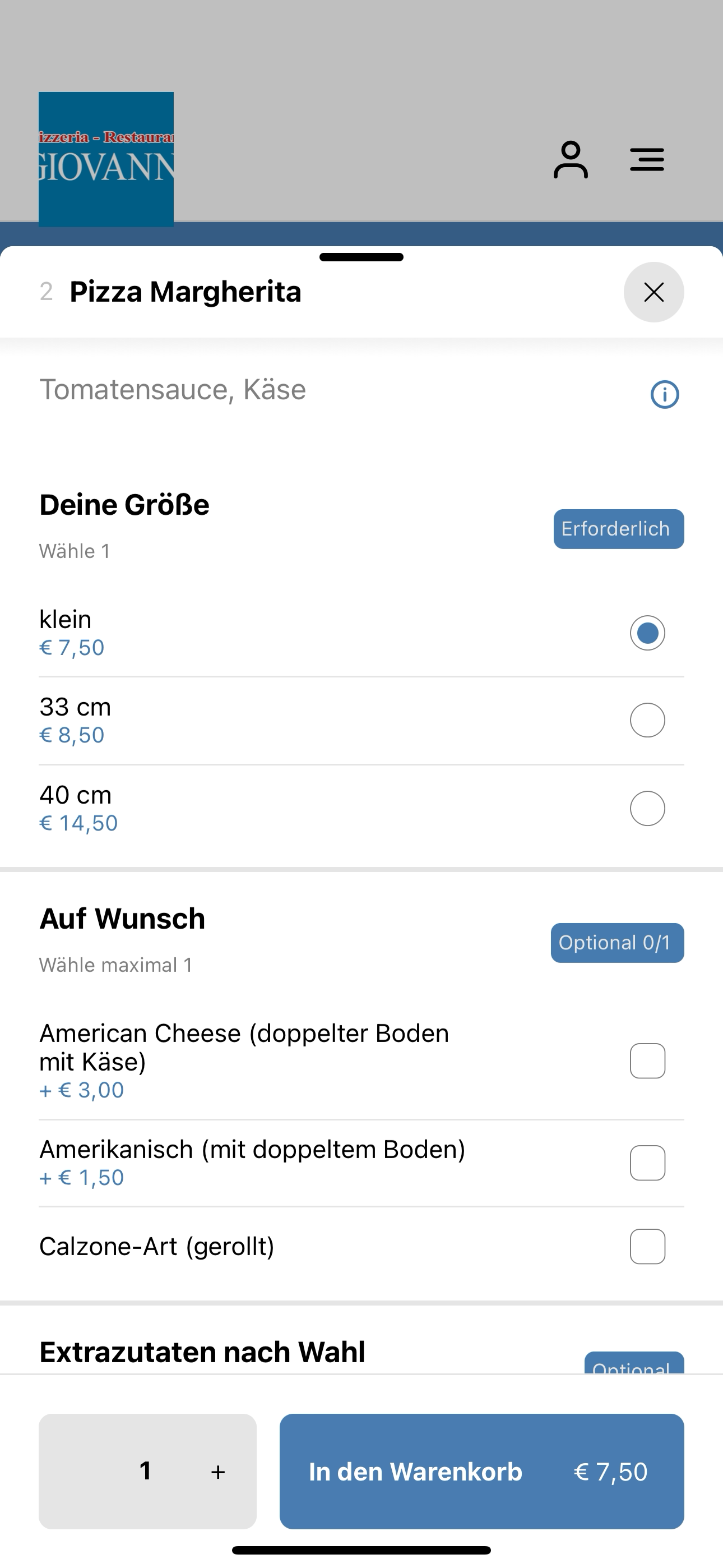
Task: Show allergen info for Tomatensauce, Käse
Action: point(665,394)
